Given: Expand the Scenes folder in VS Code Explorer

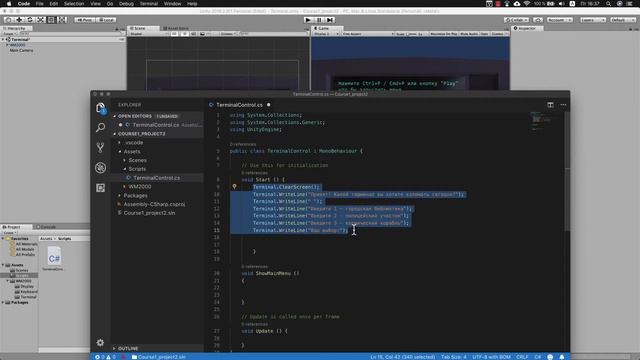Looking at the screenshot, I should (157, 160).
